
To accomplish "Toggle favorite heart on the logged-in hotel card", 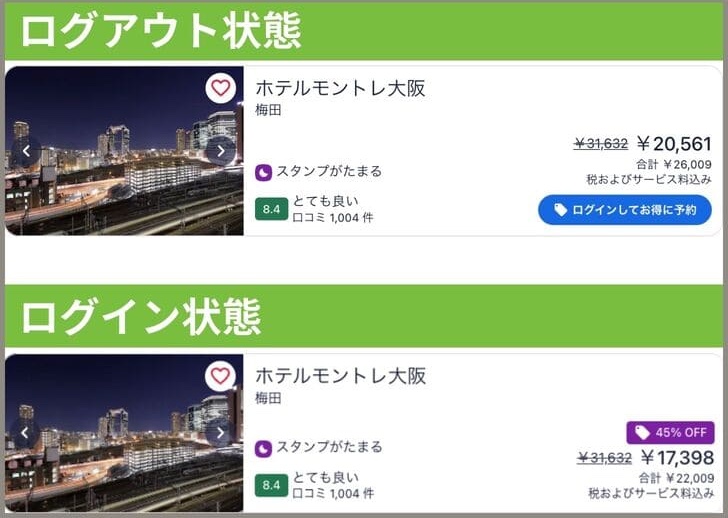I will 220,376.
